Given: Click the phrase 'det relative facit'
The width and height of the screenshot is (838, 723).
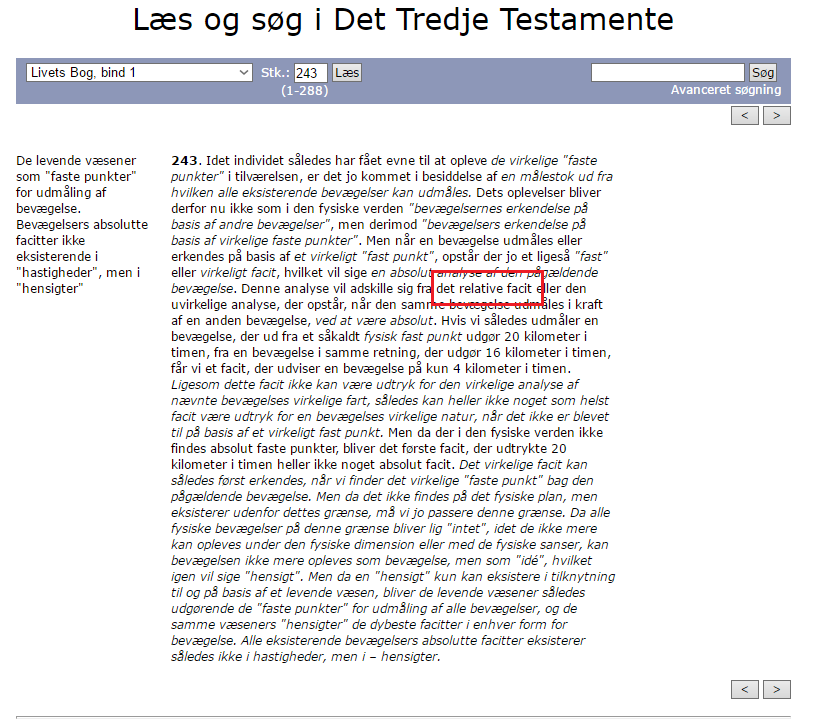Looking at the screenshot, I should click(484, 289).
